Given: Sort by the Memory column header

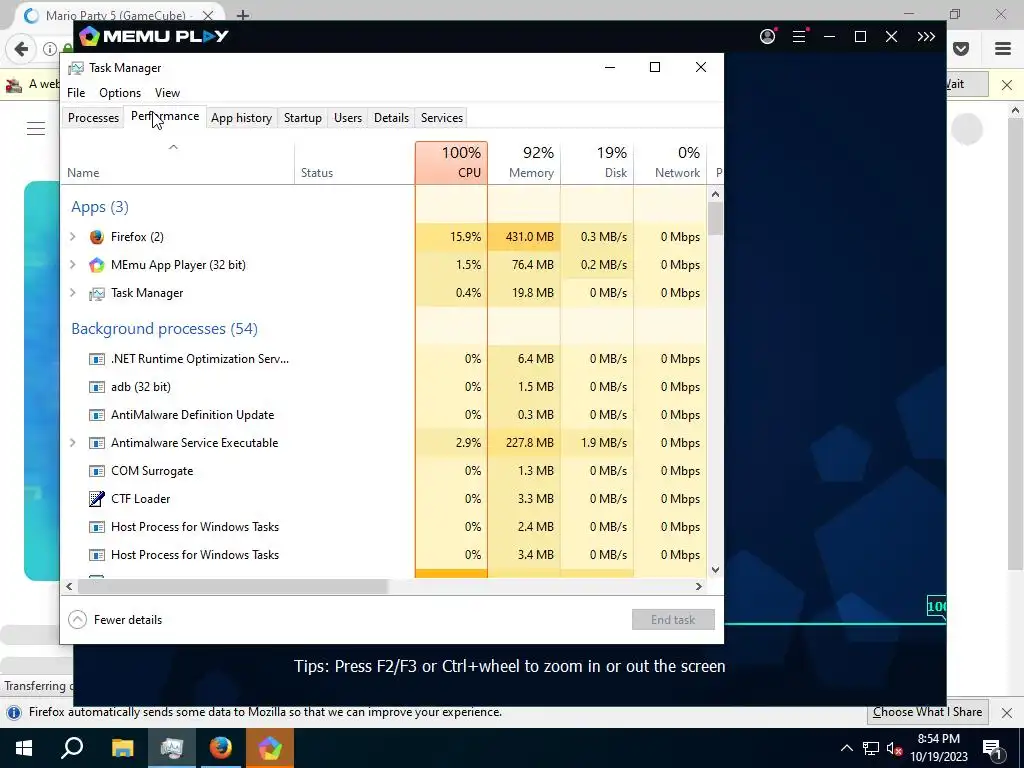Looking at the screenshot, I should pyautogui.click(x=524, y=163).
